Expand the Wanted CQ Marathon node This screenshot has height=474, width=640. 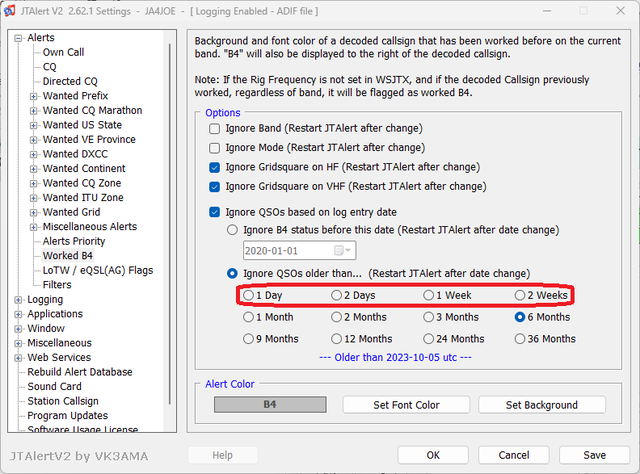point(33,111)
